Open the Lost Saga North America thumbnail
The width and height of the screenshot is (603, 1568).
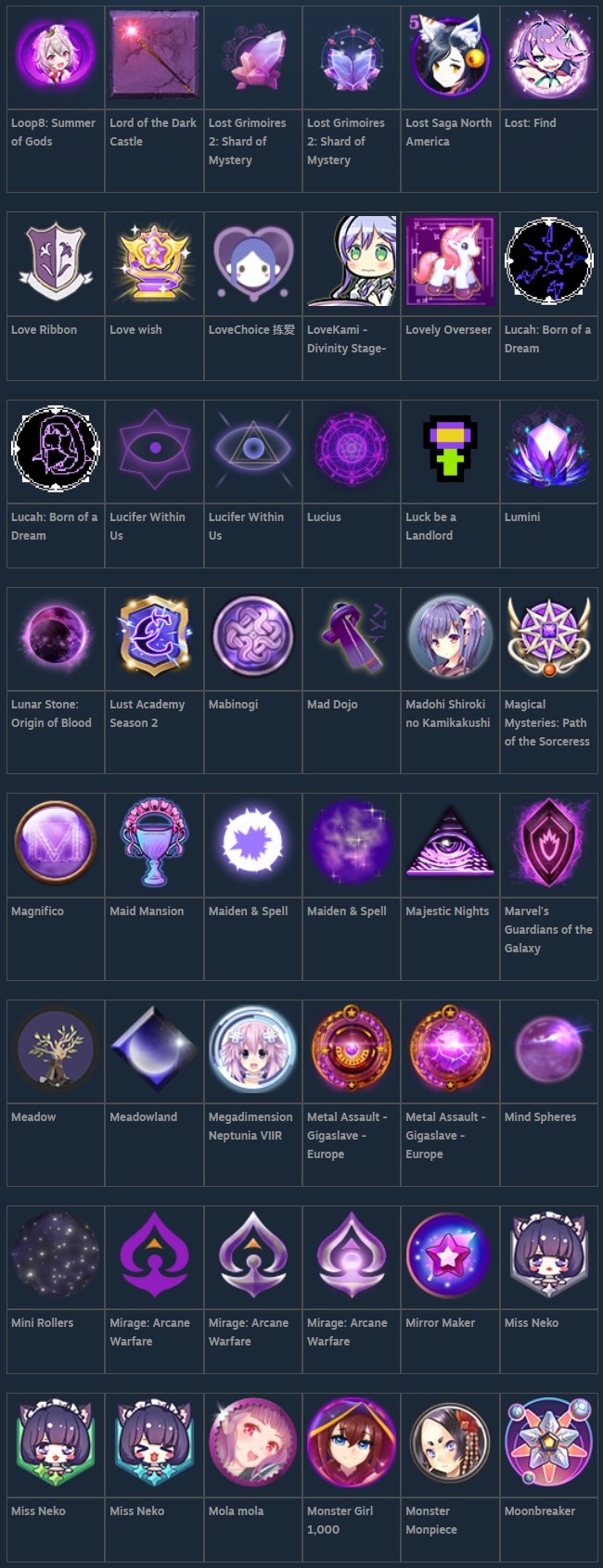[x=450, y=54]
